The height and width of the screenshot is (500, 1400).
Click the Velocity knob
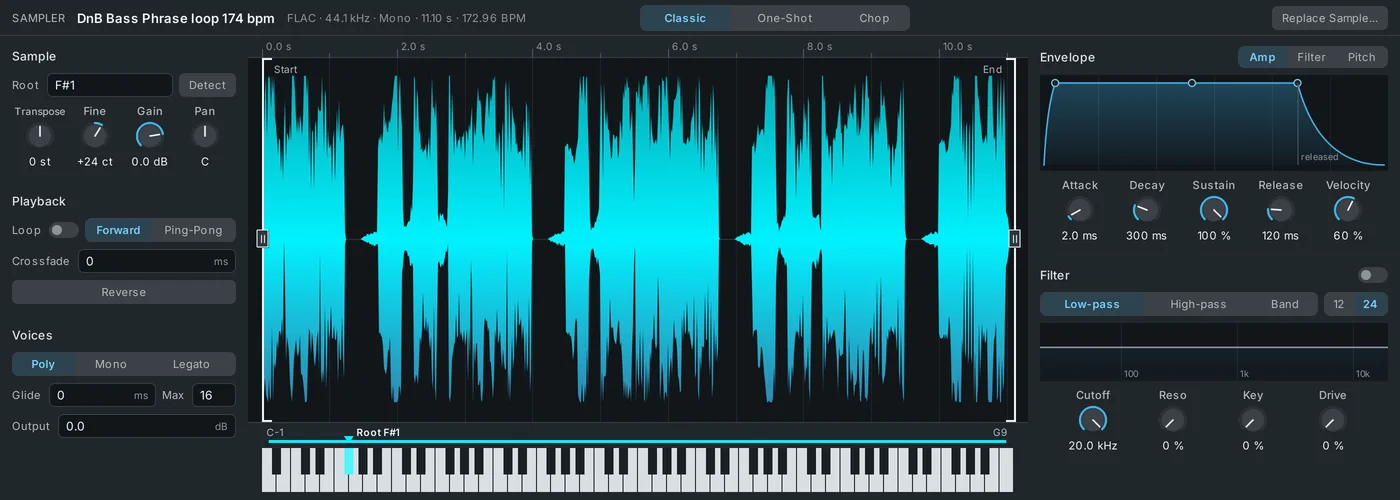pos(1348,209)
